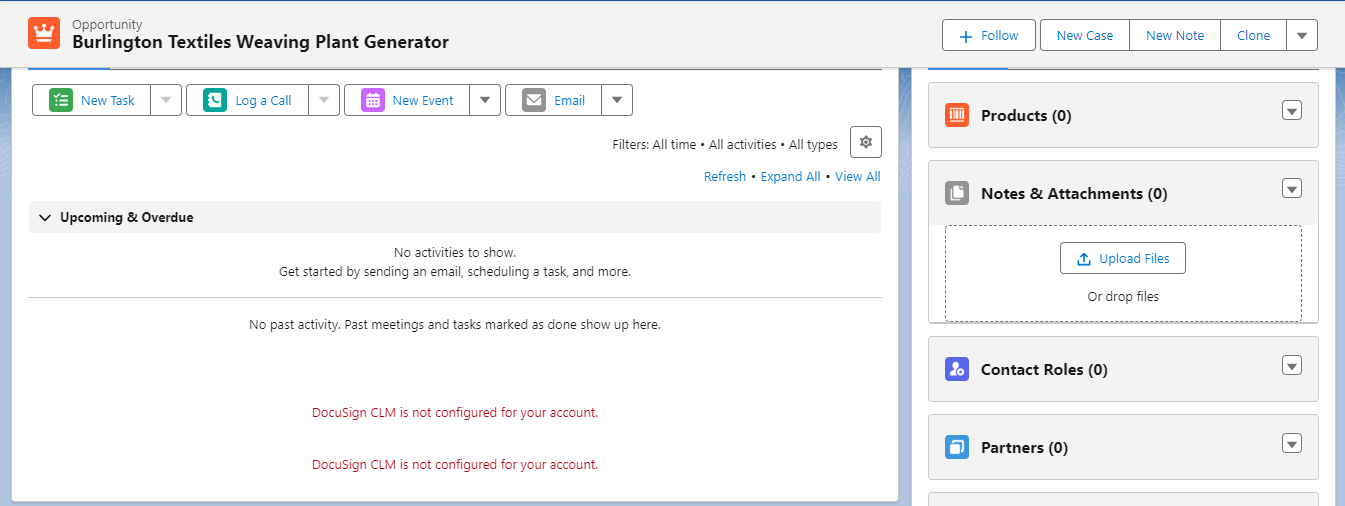Screen dimensions: 1345x506
Task: Open the Contact Roles (0) related list
Action: (1044, 369)
